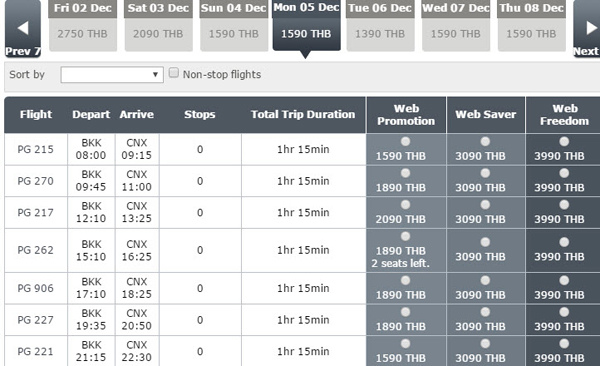Select PG 217 Web Freedom 3990 THB fare
This screenshot has width=600, height=366.
point(564,205)
